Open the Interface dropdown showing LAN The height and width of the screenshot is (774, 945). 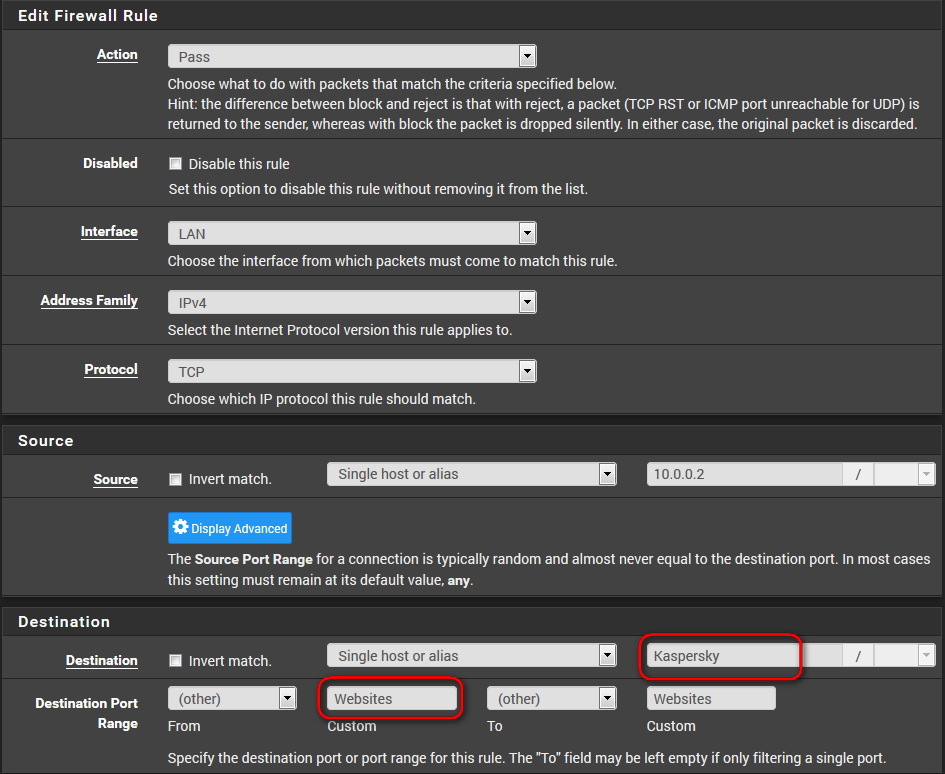352,234
